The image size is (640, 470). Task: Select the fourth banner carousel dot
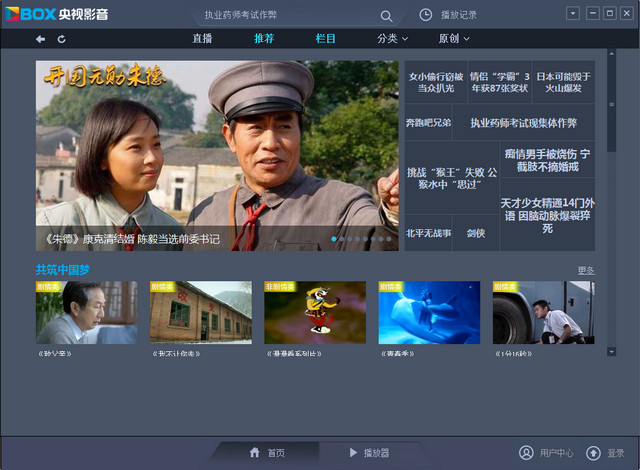point(358,239)
